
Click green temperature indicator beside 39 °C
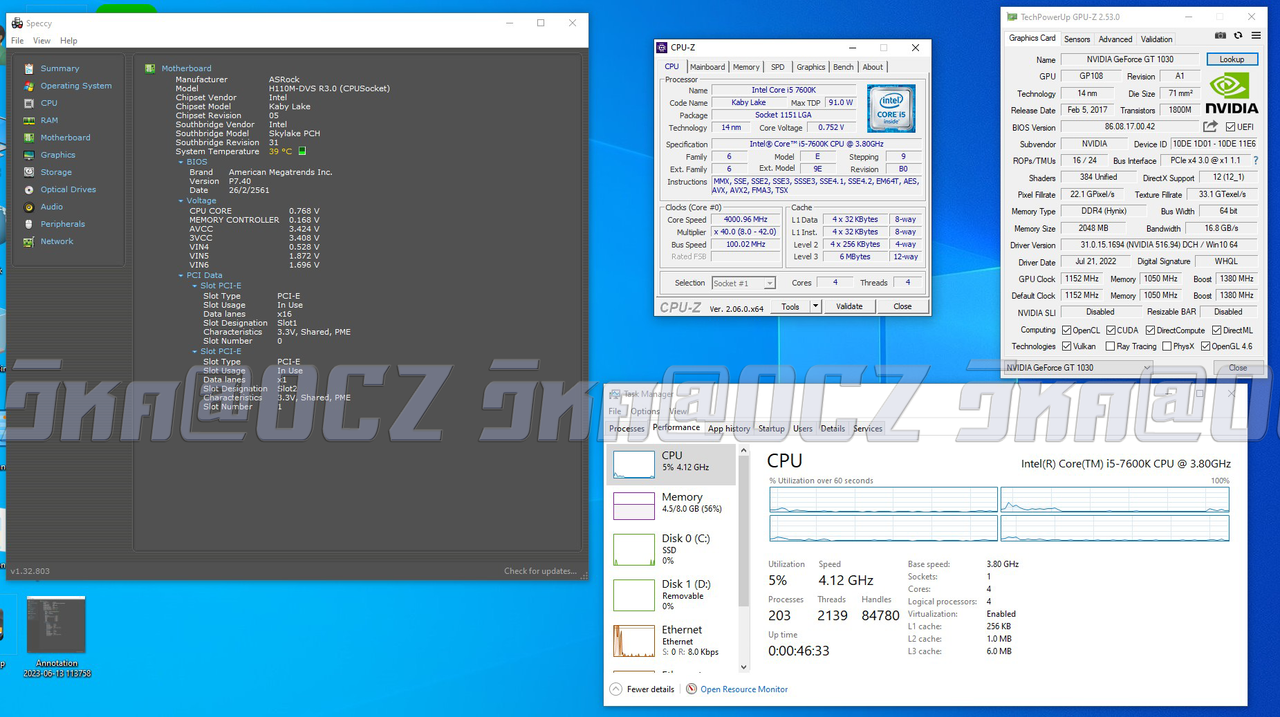[x=302, y=152]
